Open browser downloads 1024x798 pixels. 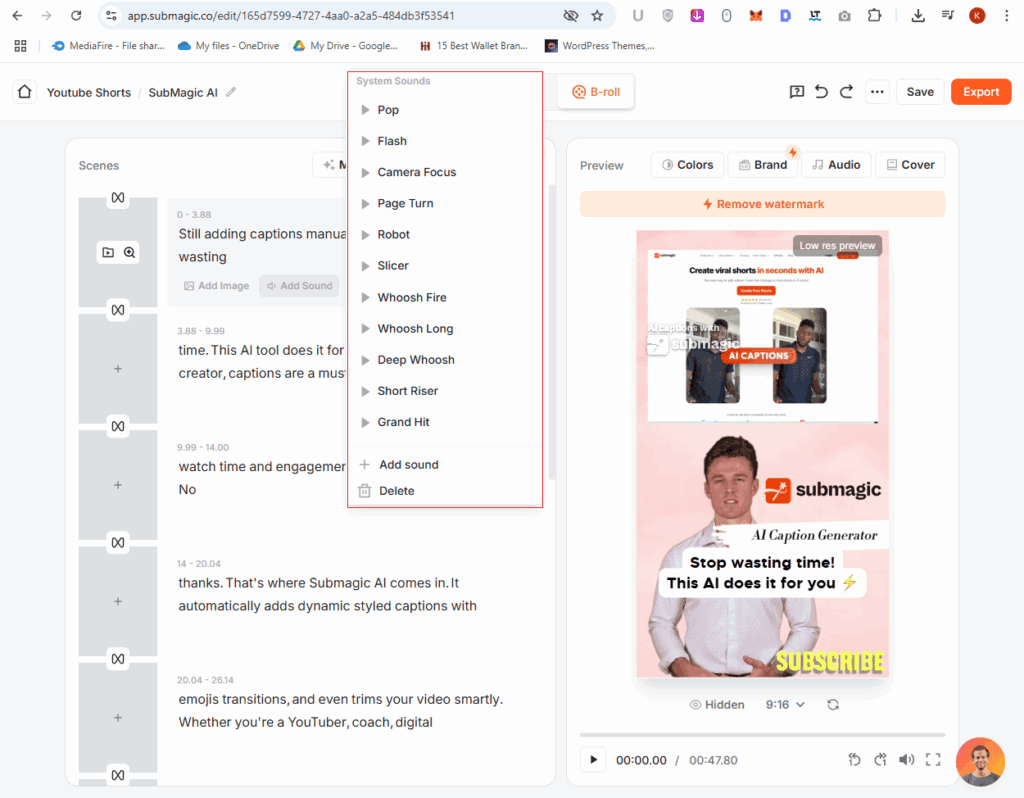[x=918, y=16]
